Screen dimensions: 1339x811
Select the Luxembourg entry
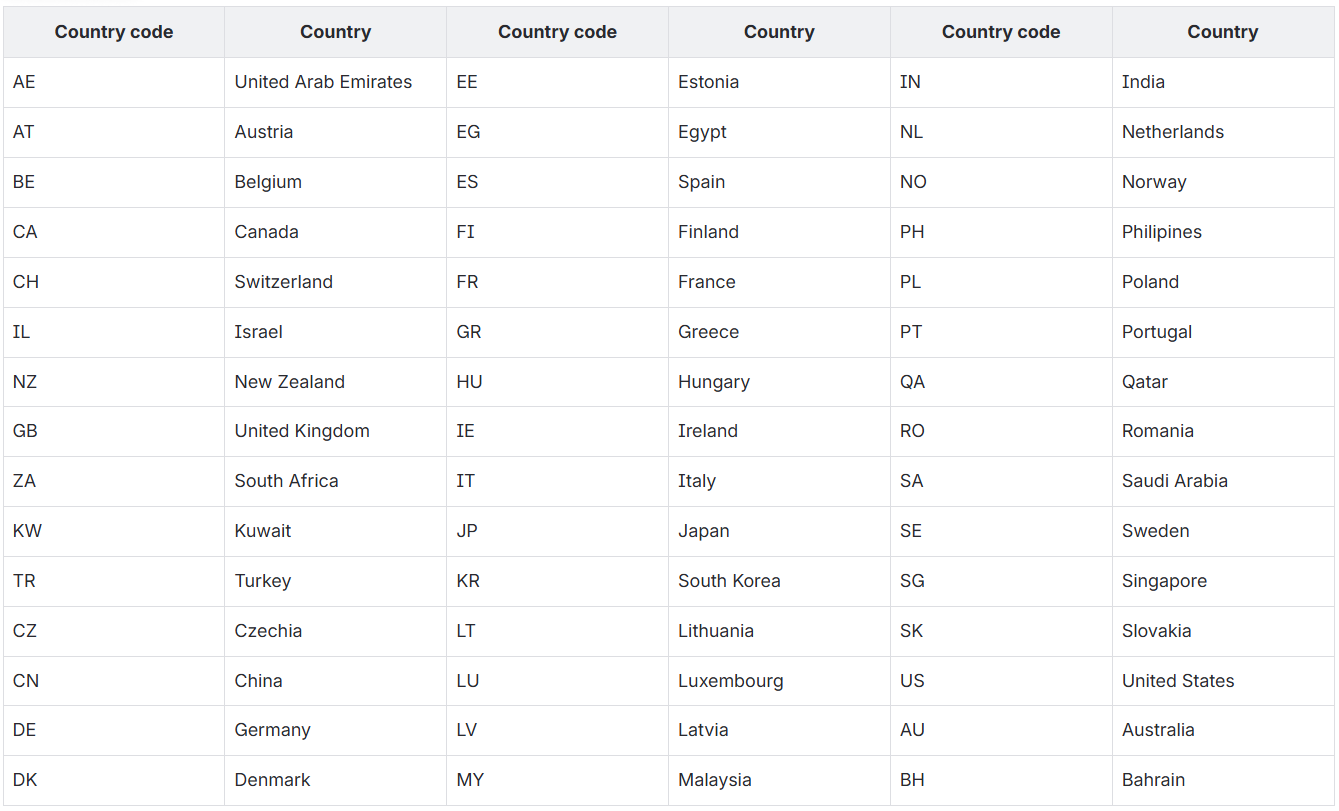coord(730,681)
